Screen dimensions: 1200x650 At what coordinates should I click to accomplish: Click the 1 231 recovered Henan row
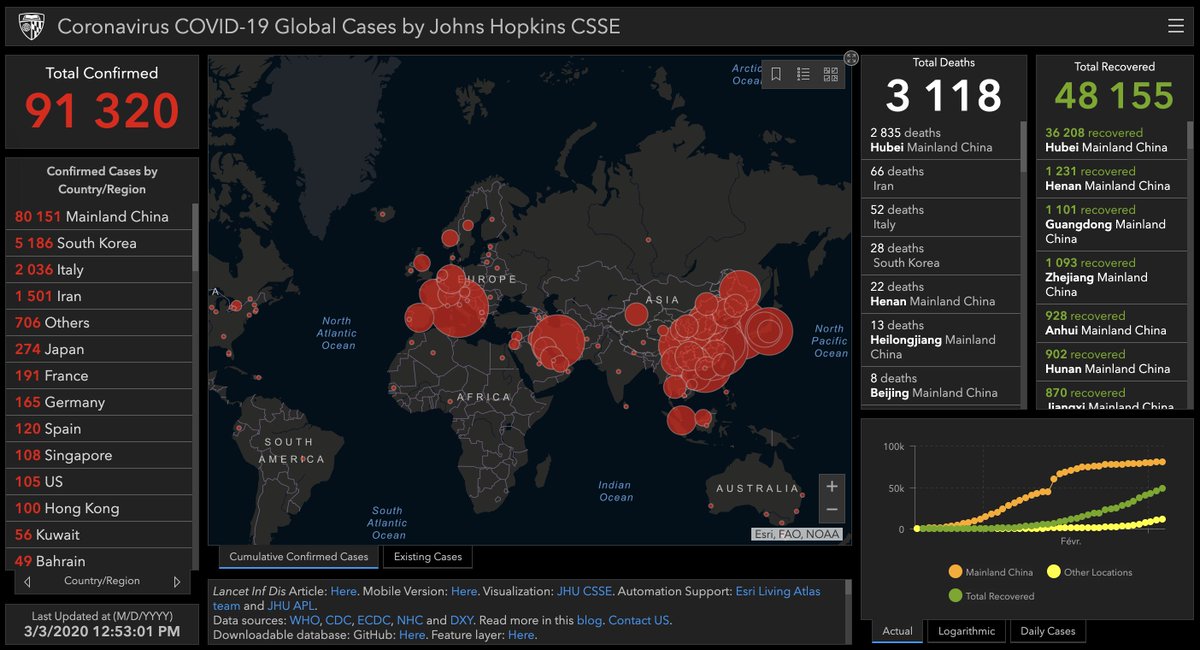[1111, 179]
